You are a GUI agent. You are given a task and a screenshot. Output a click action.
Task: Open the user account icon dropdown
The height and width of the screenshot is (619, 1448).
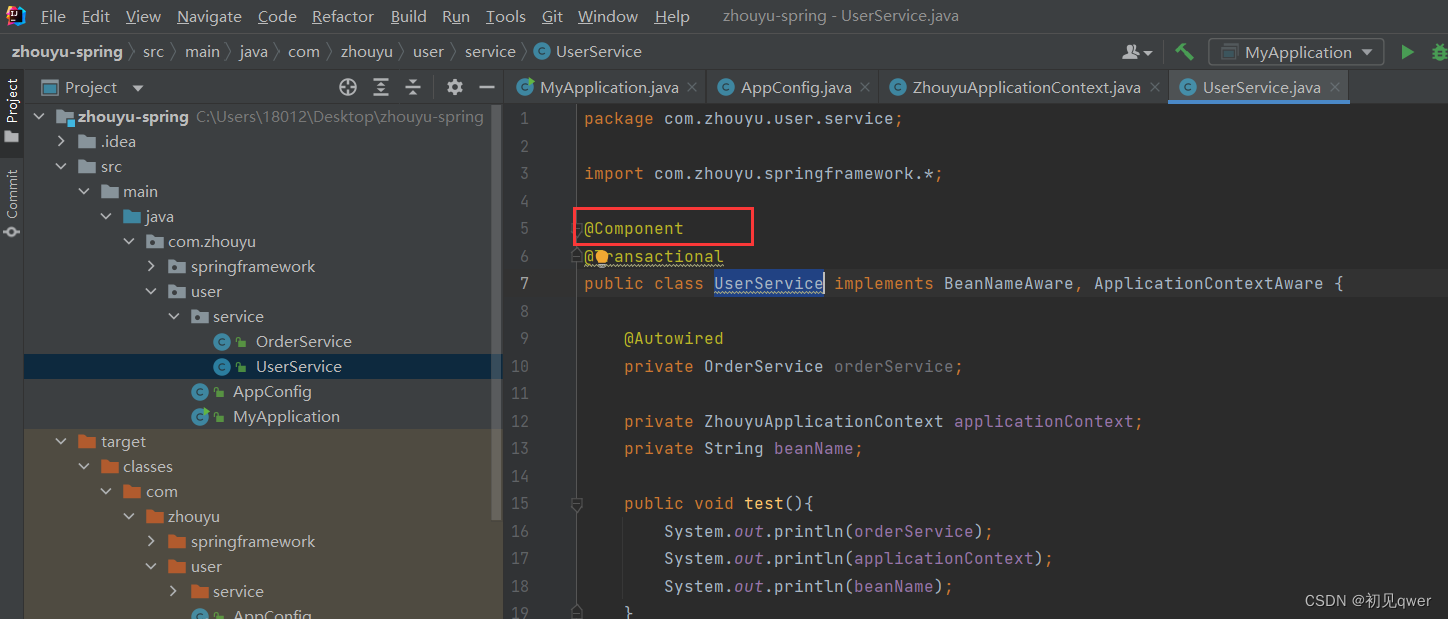click(x=1138, y=52)
